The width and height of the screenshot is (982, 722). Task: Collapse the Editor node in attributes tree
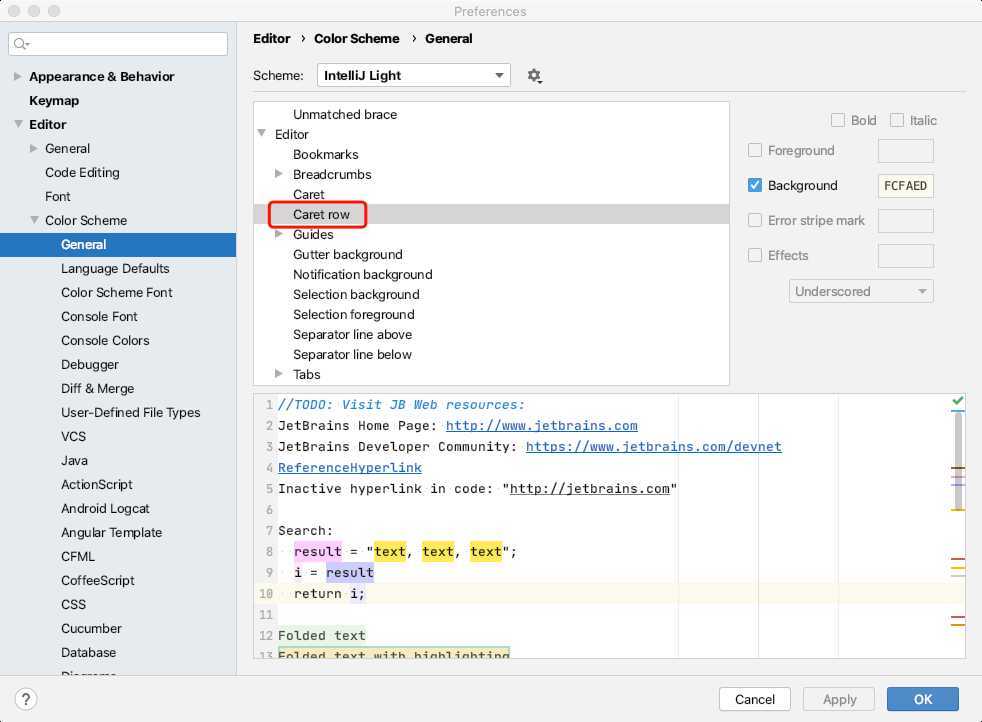pos(262,133)
